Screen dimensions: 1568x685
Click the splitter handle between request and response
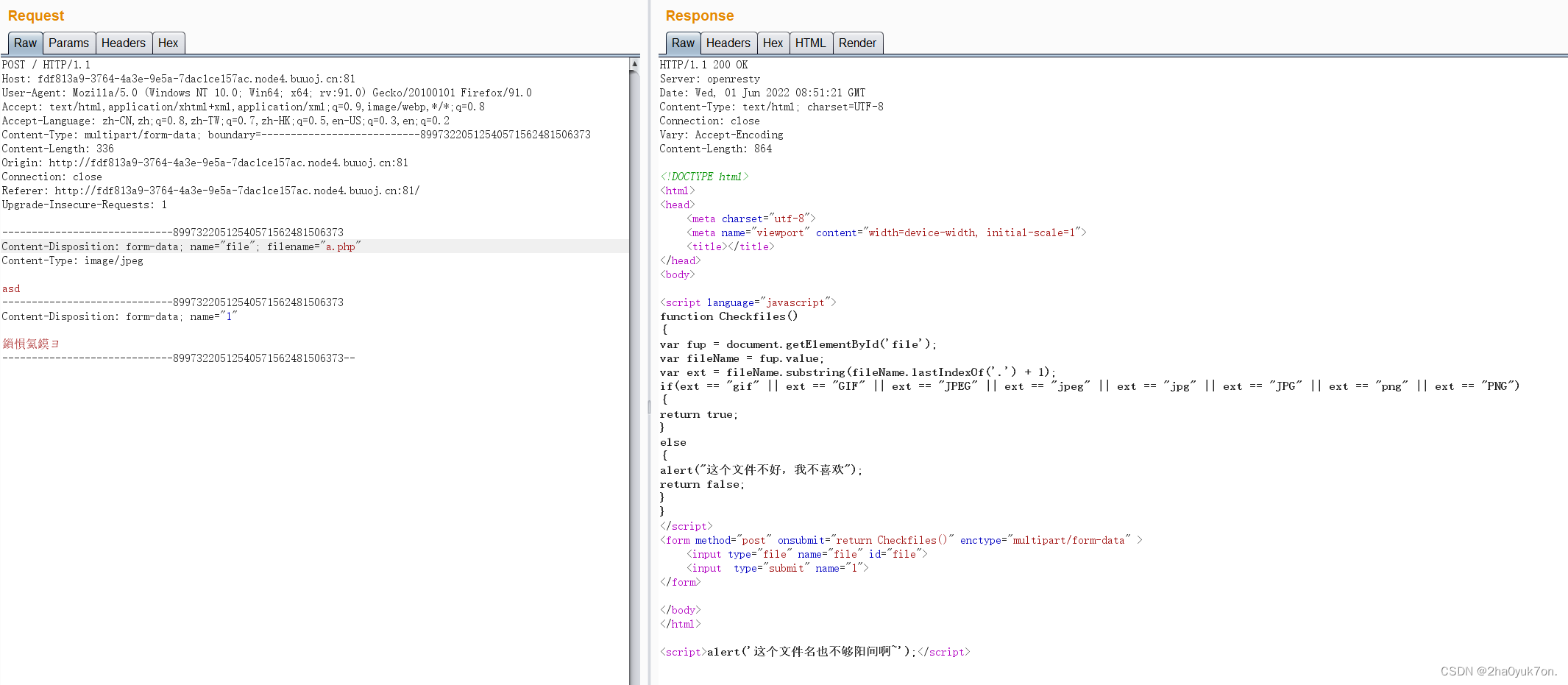click(649, 406)
